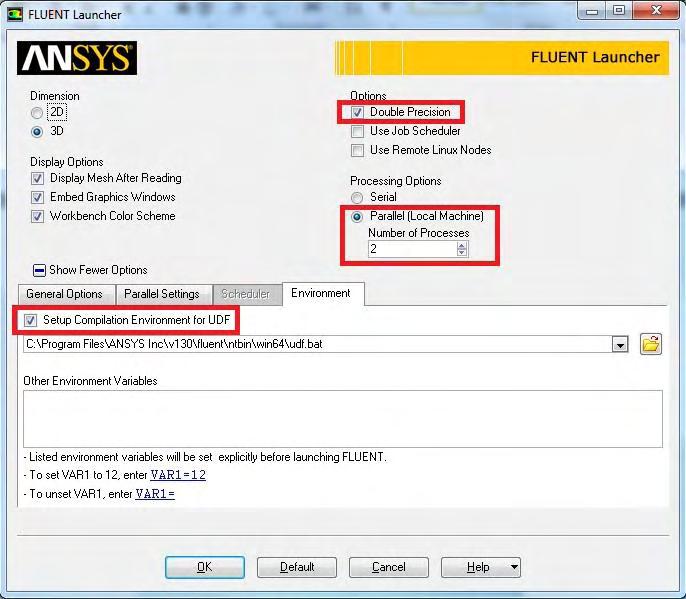The width and height of the screenshot is (686, 599).
Task: Enable Use Remote Linux Nodes checkbox
Action: point(357,151)
